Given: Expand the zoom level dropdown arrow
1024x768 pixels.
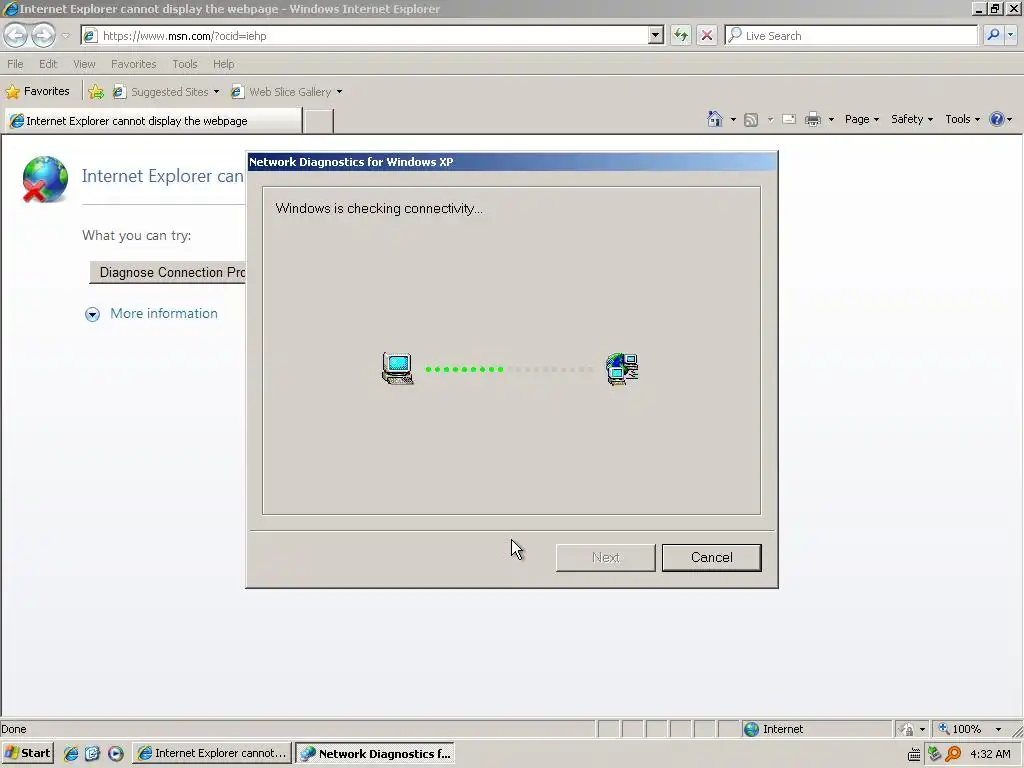Looking at the screenshot, I should (x=998, y=729).
